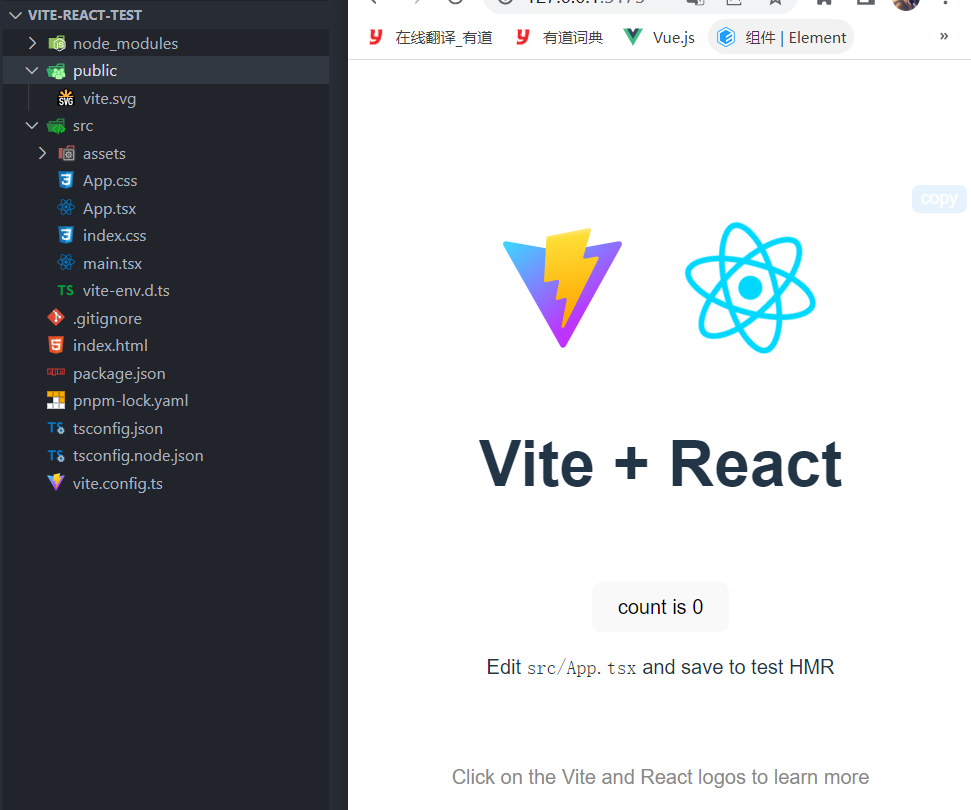Click the index.css CSS file icon
Image resolution: width=971 pixels, height=810 pixels.
tap(66, 235)
